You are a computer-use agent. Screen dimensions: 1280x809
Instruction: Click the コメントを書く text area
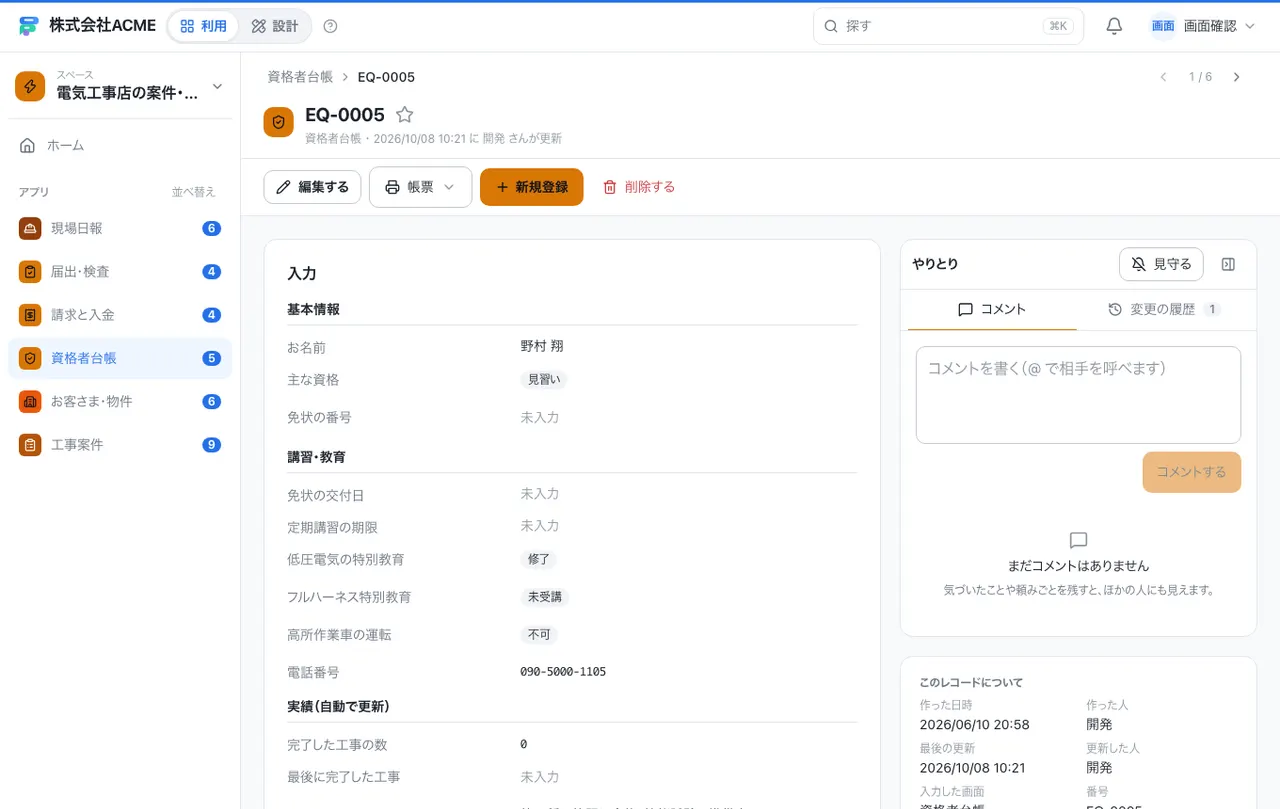tap(1078, 395)
